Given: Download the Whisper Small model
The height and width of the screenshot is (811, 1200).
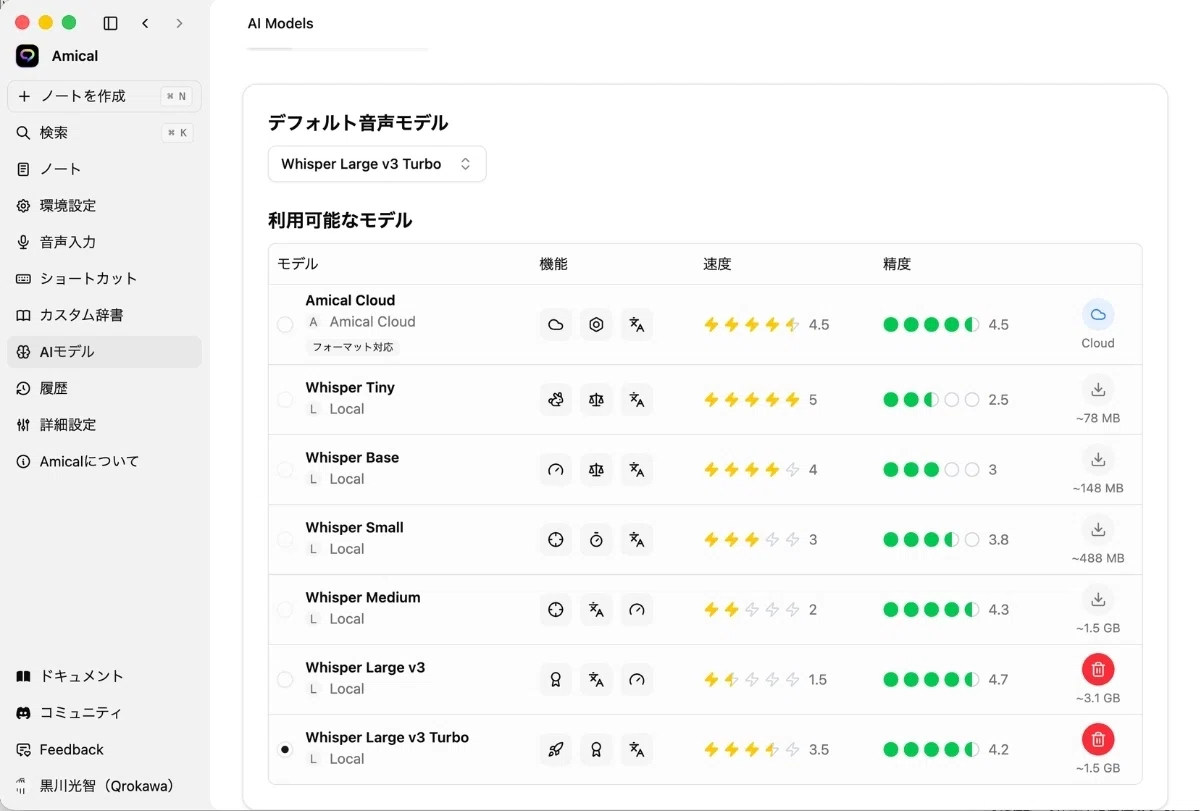Looking at the screenshot, I should click(x=1098, y=529).
